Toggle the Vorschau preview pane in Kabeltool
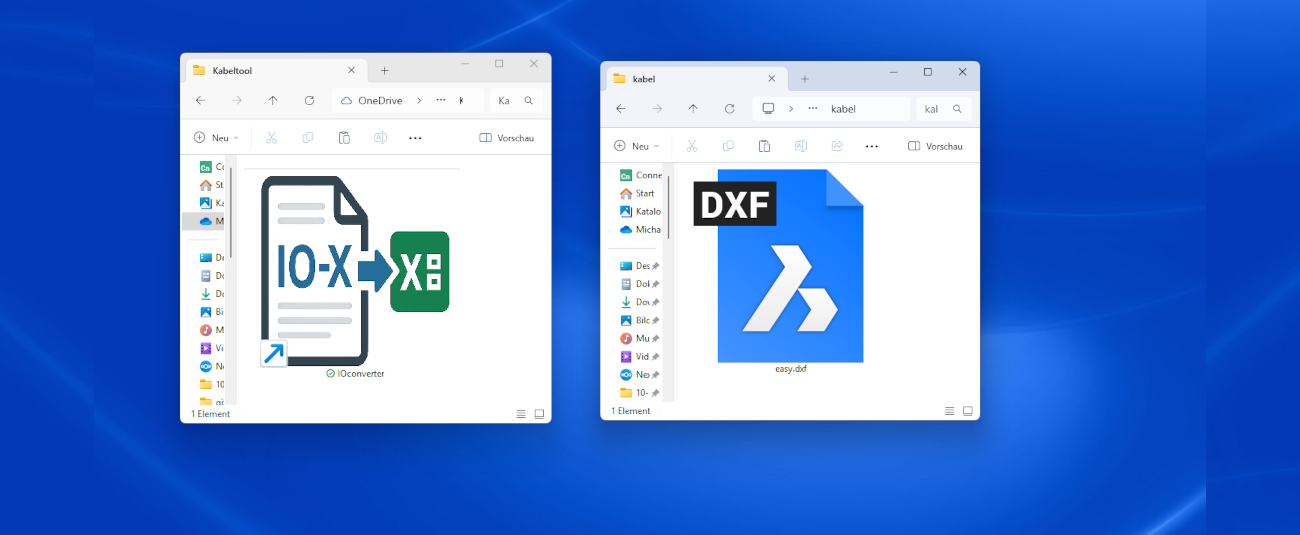 (x=507, y=138)
